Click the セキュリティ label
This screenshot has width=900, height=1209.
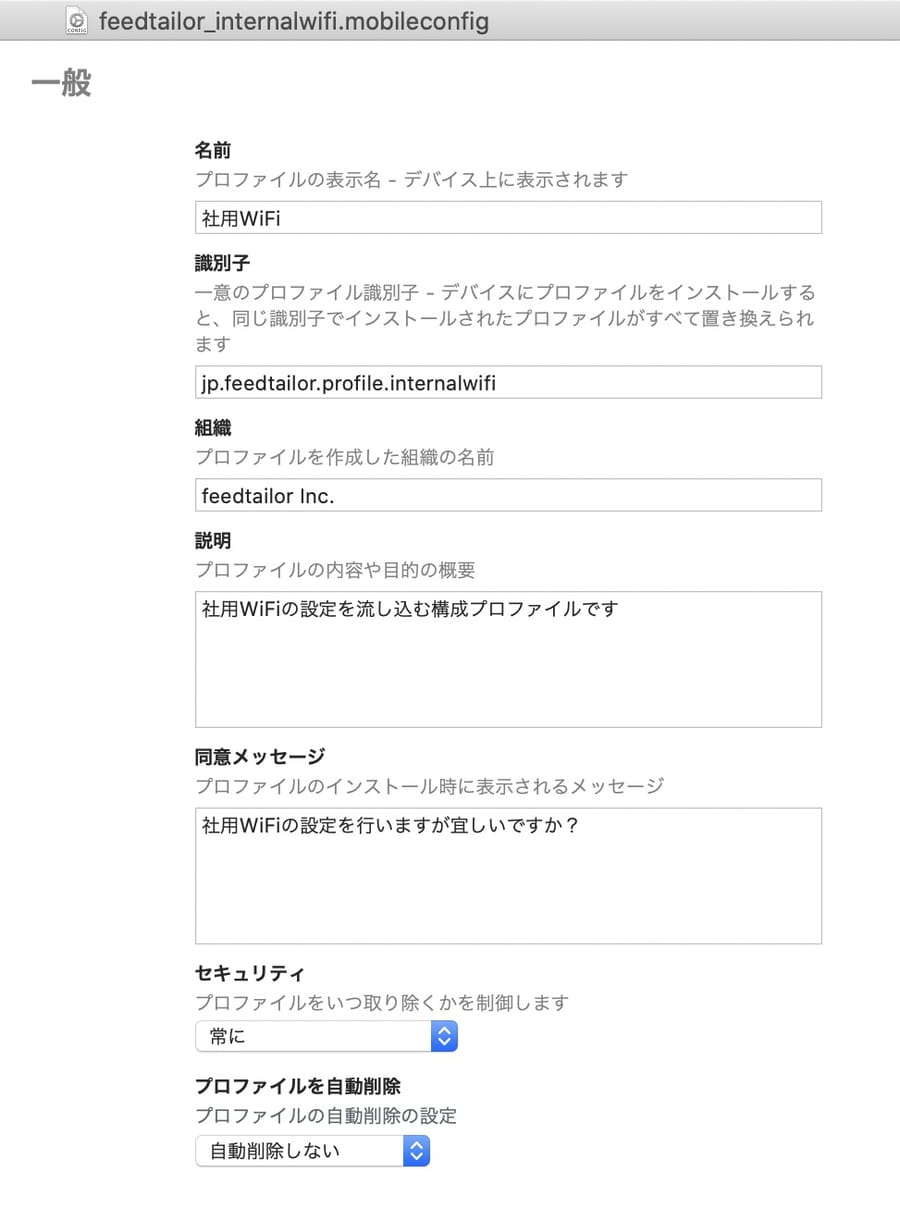[250, 973]
